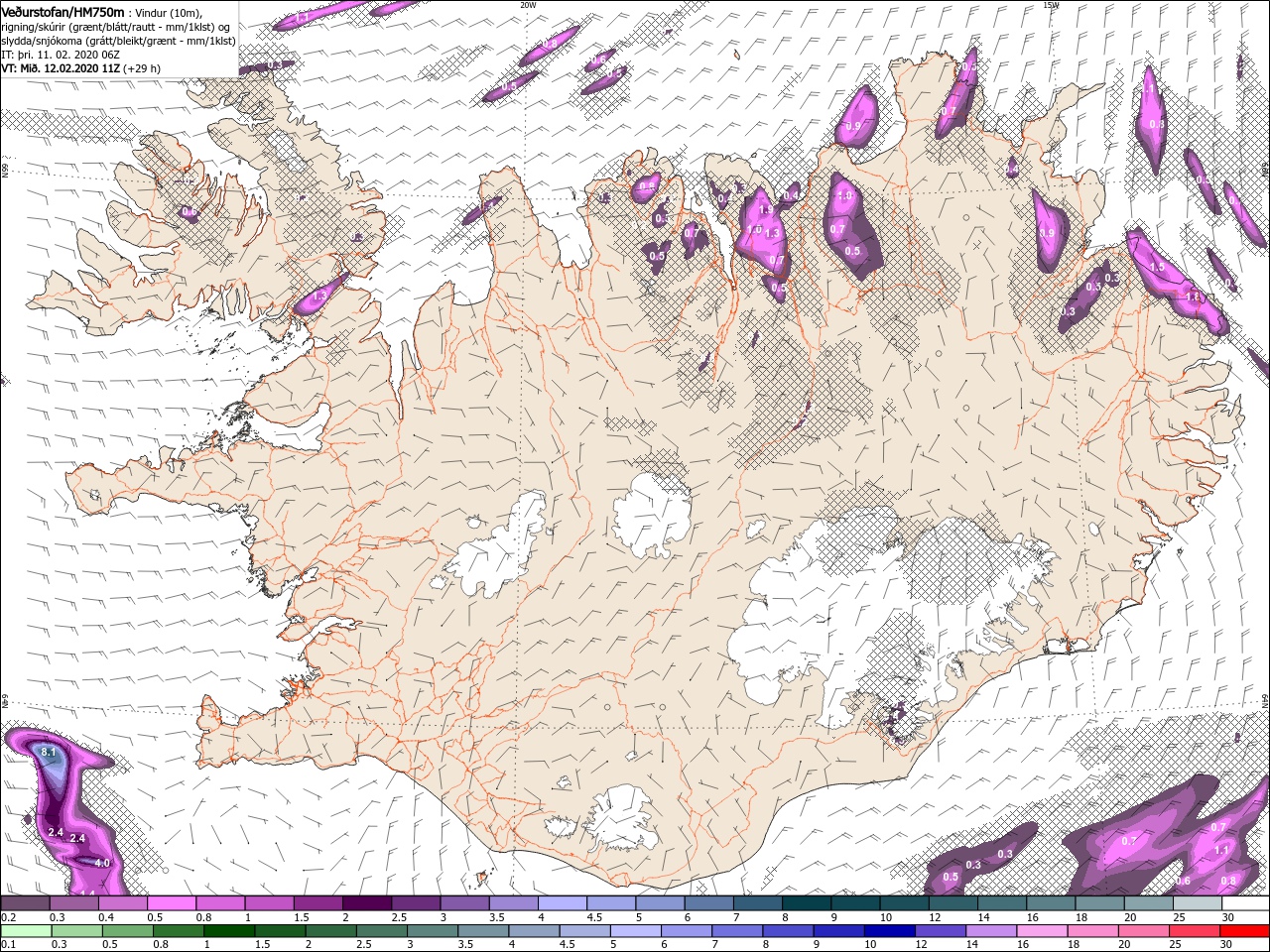Click the 'slydda/snjókoma' legend description line
Screen dimensions: 1270x952
pos(118,41)
